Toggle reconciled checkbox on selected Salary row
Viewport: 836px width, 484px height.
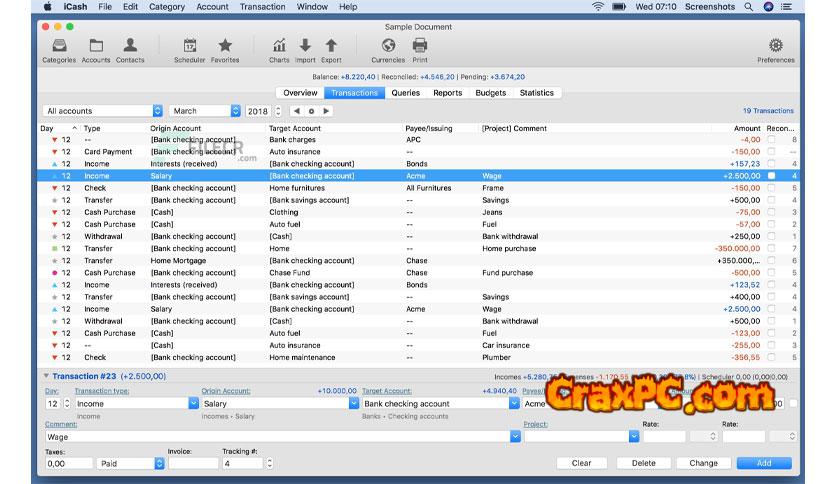pyautogui.click(x=771, y=176)
